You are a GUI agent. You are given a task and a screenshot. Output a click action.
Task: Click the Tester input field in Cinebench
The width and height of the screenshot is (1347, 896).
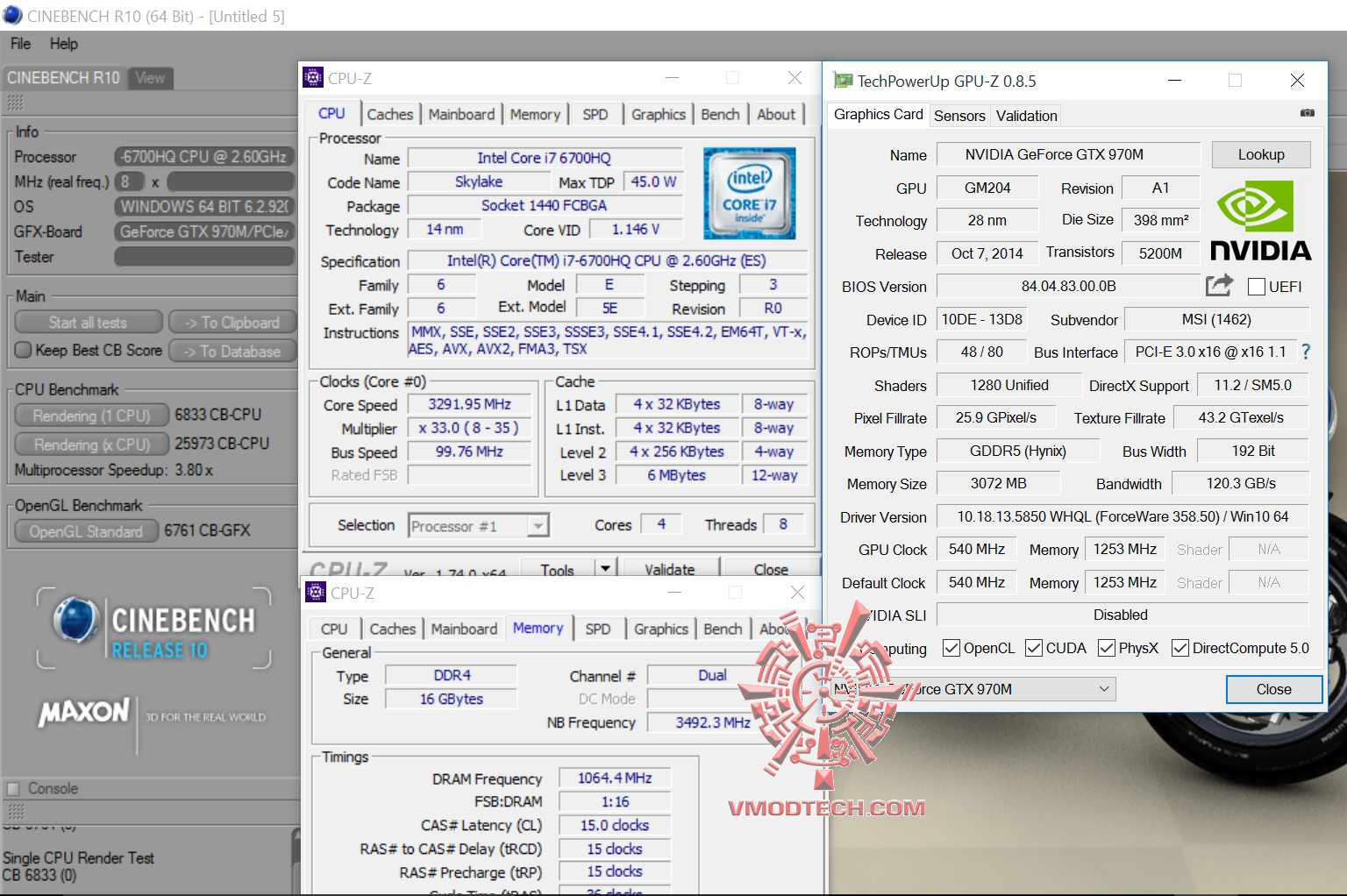204,256
